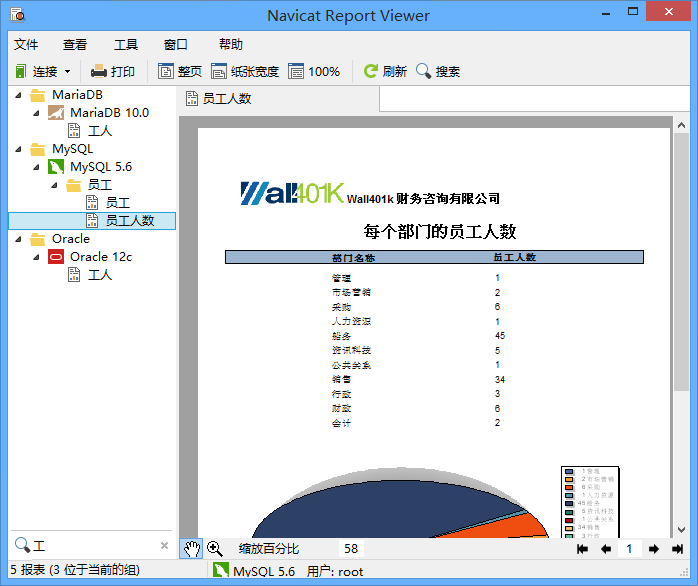The image size is (698, 586).
Task: Select the 员工人数 report in tree
Action: click(x=92, y=221)
